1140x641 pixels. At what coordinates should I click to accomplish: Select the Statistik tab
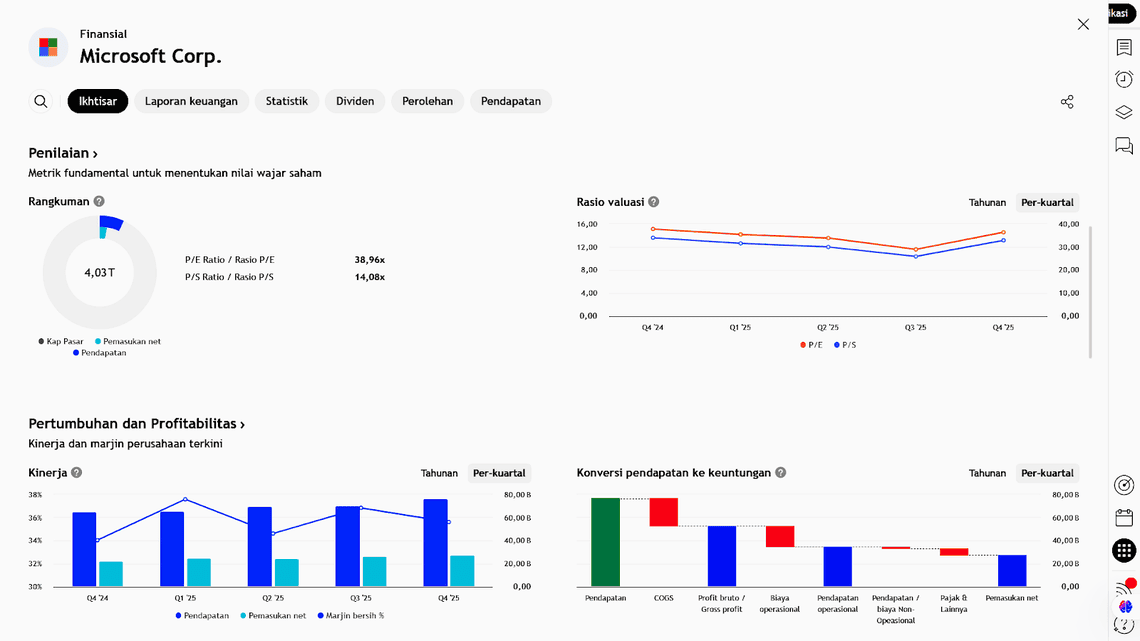(287, 101)
